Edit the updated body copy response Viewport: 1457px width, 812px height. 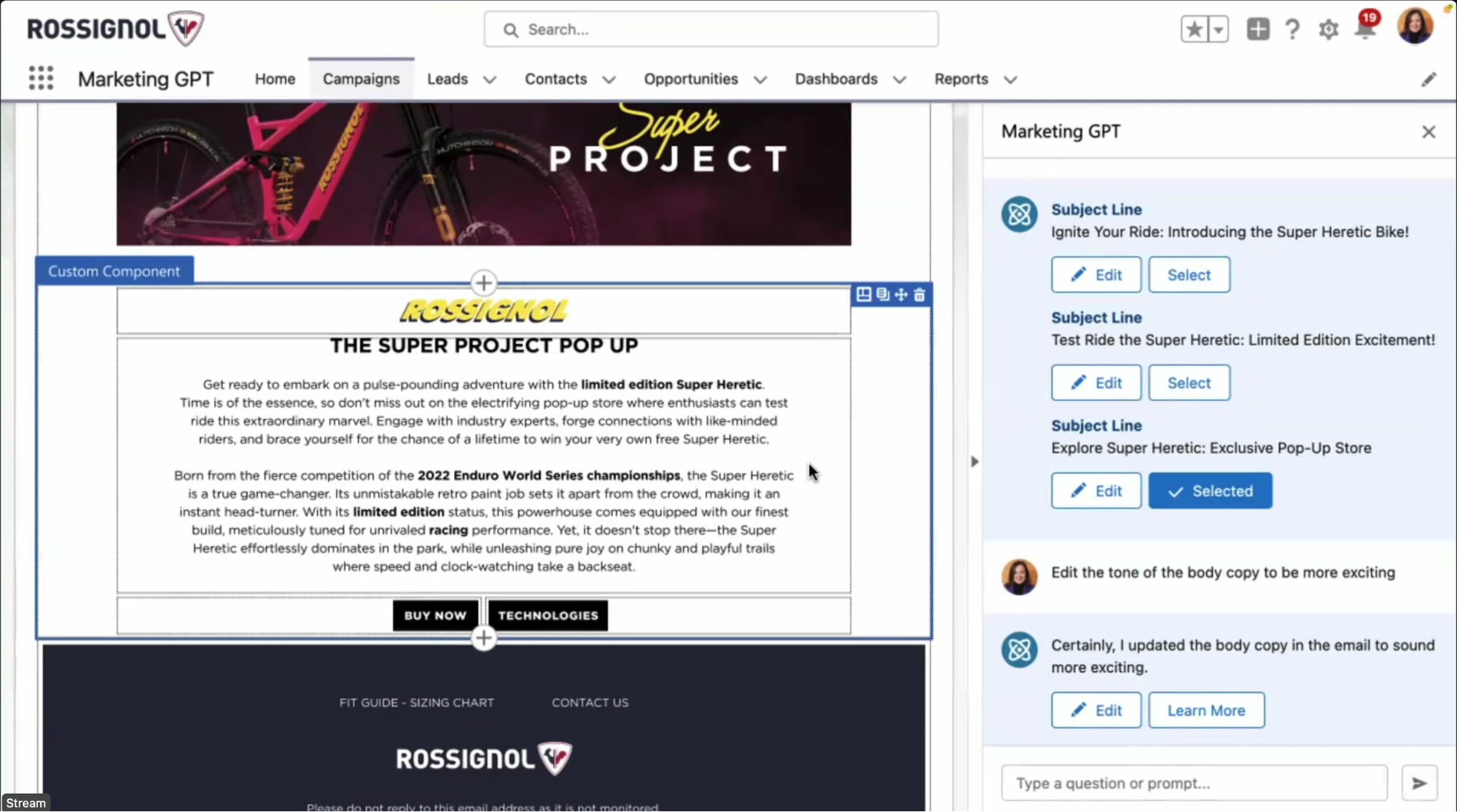(x=1095, y=710)
